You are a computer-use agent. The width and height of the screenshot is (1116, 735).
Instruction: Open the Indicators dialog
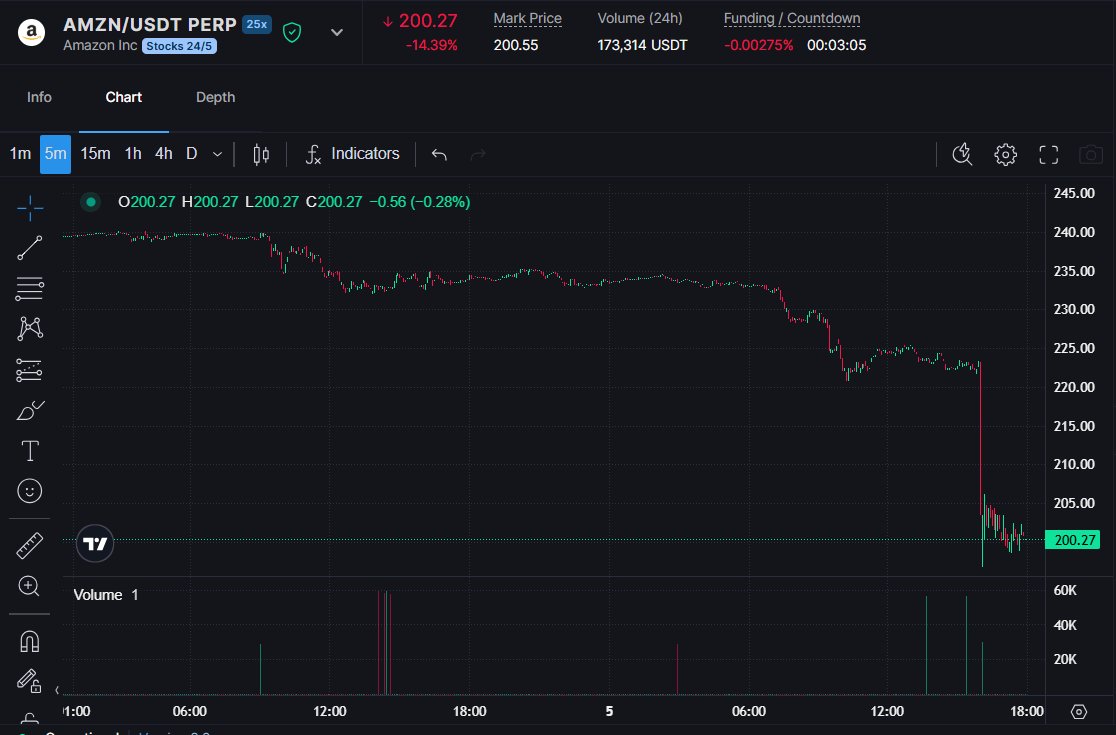point(353,154)
